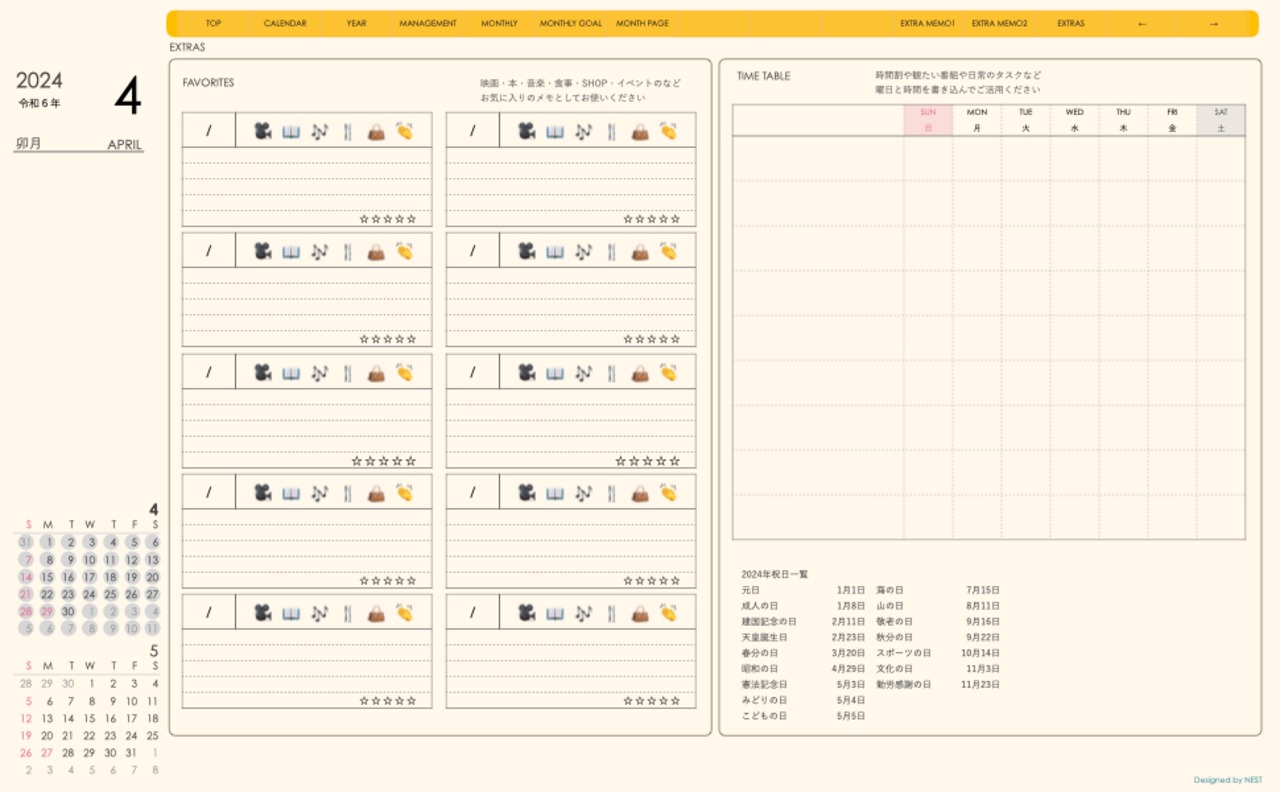Toggle the fifth rating star in top-right Favorites card
The height and width of the screenshot is (792, 1280).
click(x=676, y=219)
